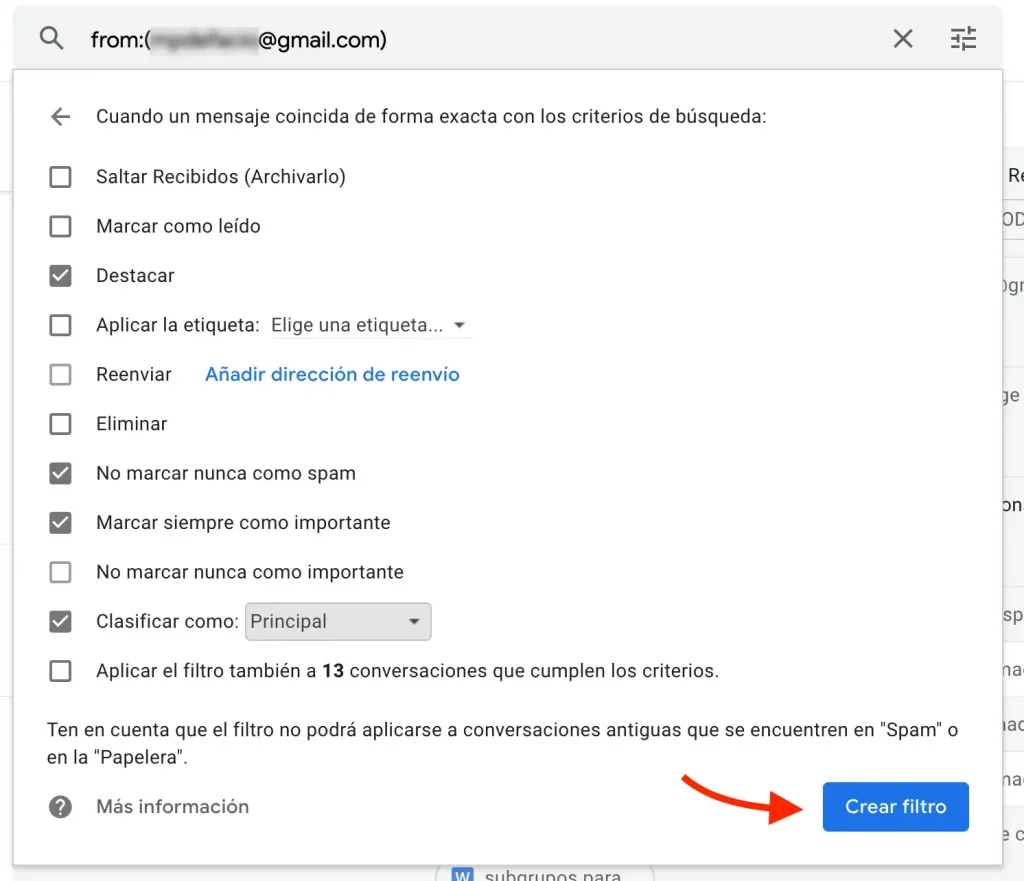
Task: Uncheck the Destacar checkbox
Action: tap(61, 276)
